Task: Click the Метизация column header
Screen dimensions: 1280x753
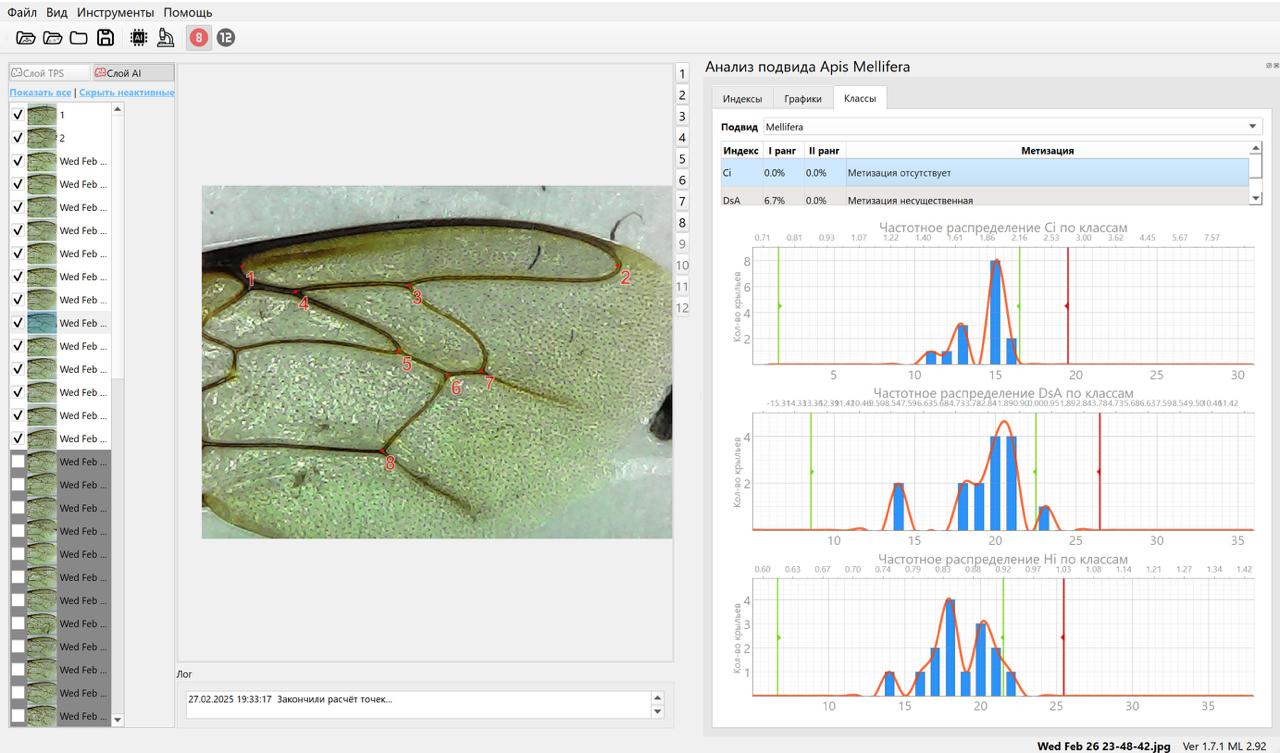Action: [x=1047, y=150]
